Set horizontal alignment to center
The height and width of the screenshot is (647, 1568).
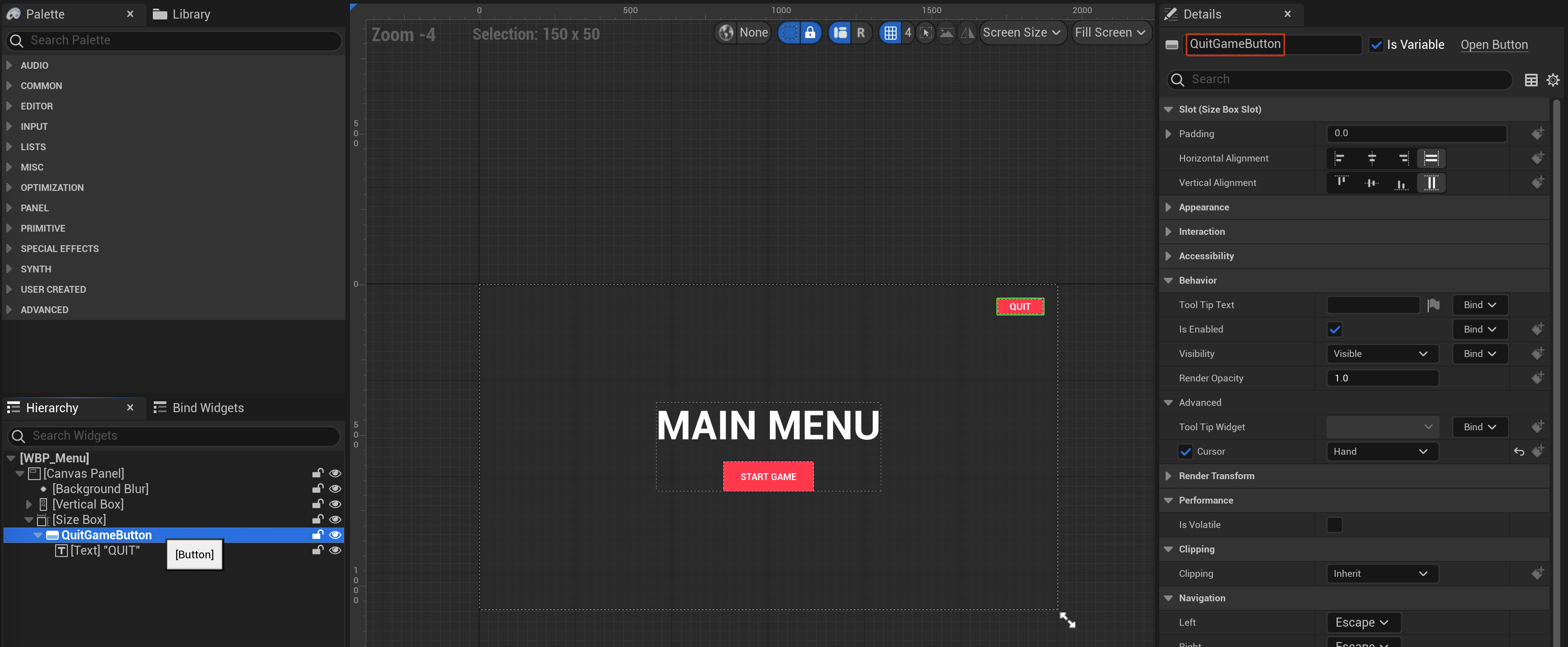tap(1372, 158)
